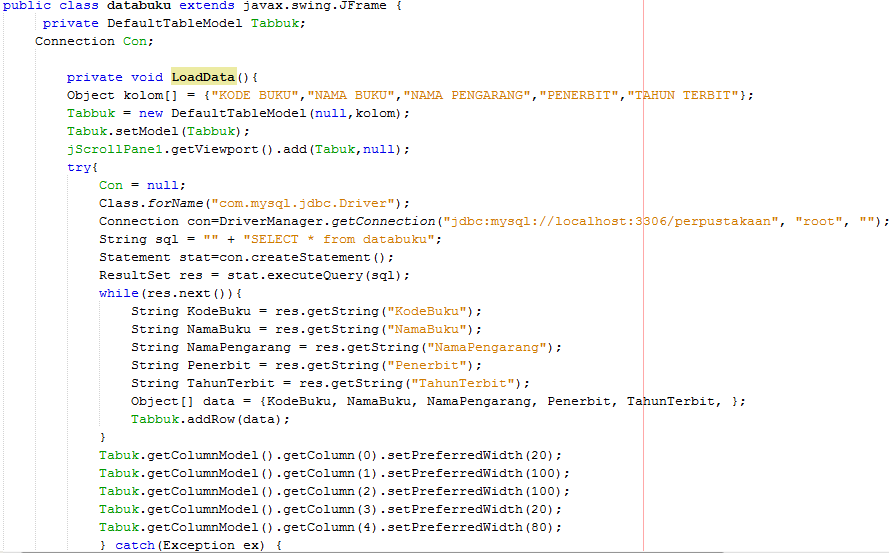
Task: Click the jdbc:mysql://localhost:3306/perpustakaan URL string
Action: 611,222
